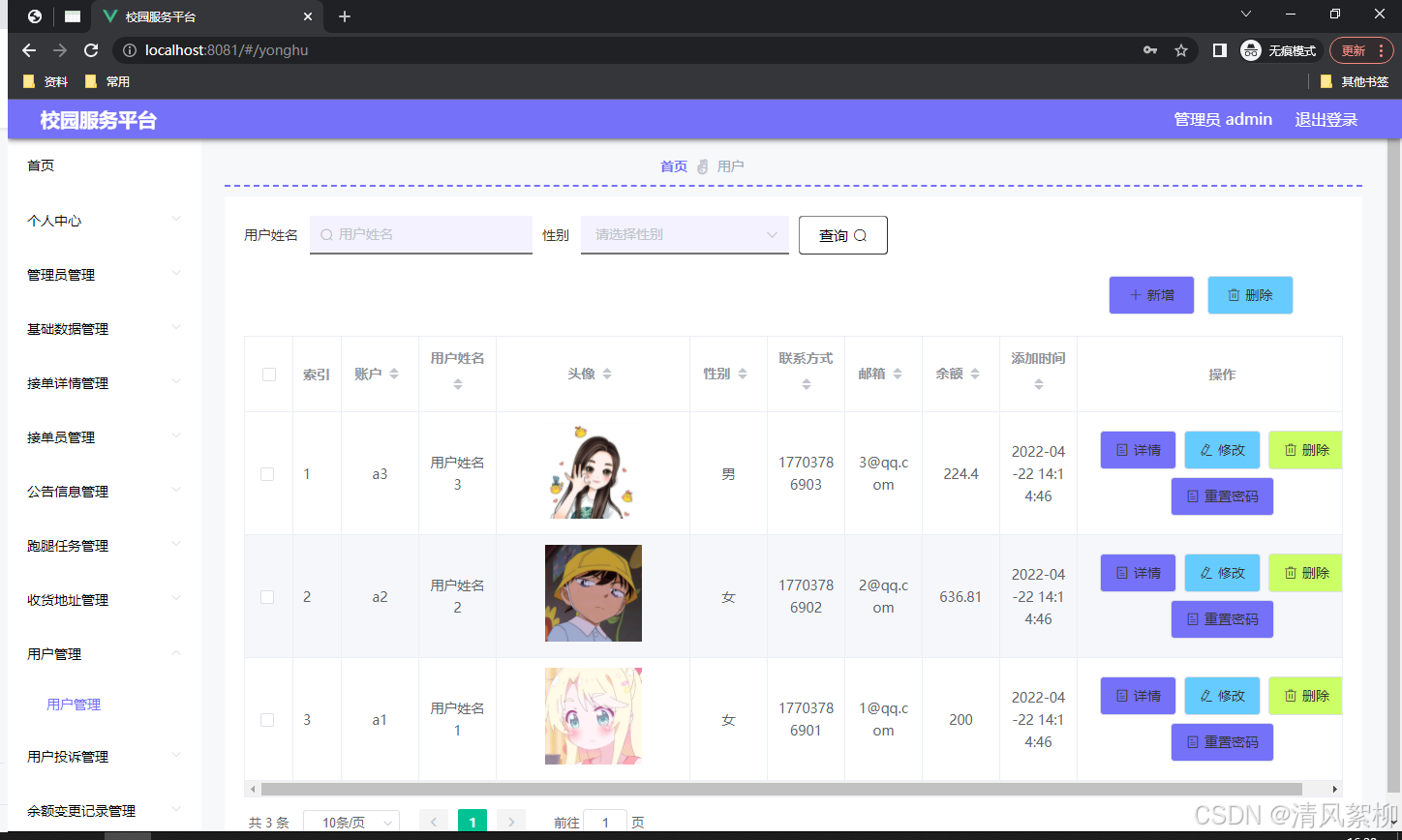Sort by 用户姓名 column sort arrows
Screen dimensions: 1402x840
click(x=458, y=384)
